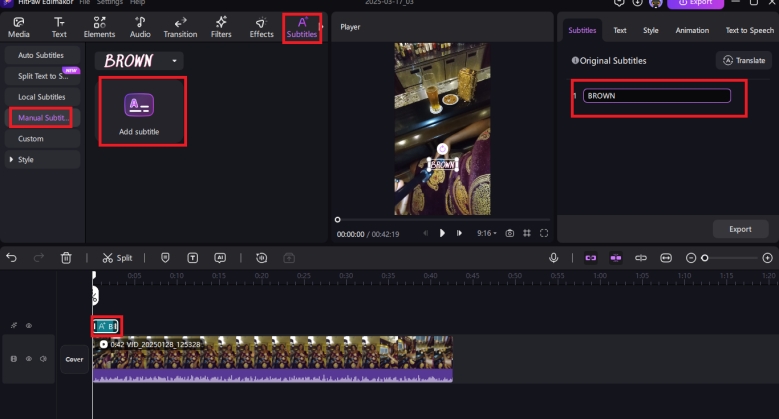Viewport: 779px width, 419px height.
Task: Click the Translate button
Action: (743, 61)
